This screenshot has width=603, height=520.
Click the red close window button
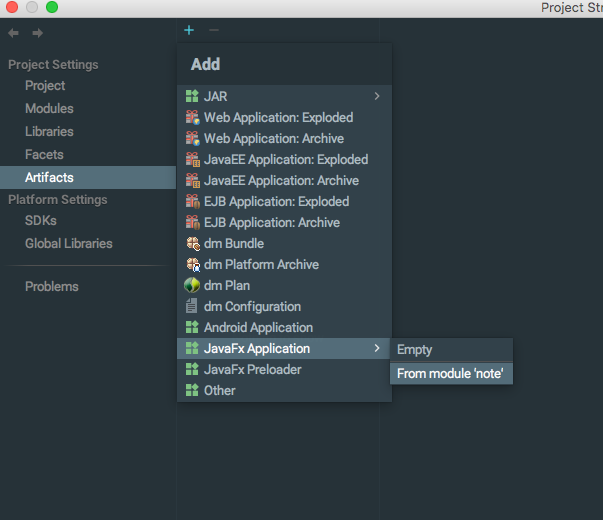(12, 7)
